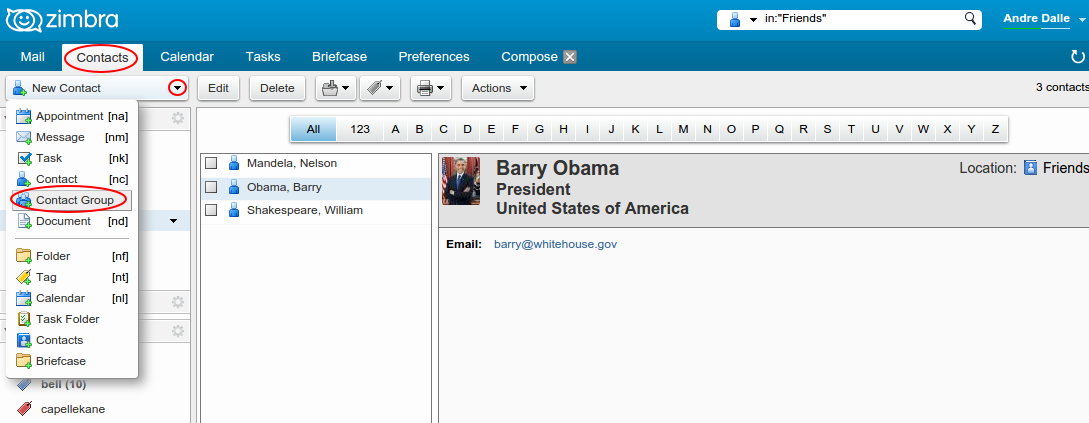Click the barry@whitehouse.gov email link
1089x423 pixels.
[x=556, y=244]
